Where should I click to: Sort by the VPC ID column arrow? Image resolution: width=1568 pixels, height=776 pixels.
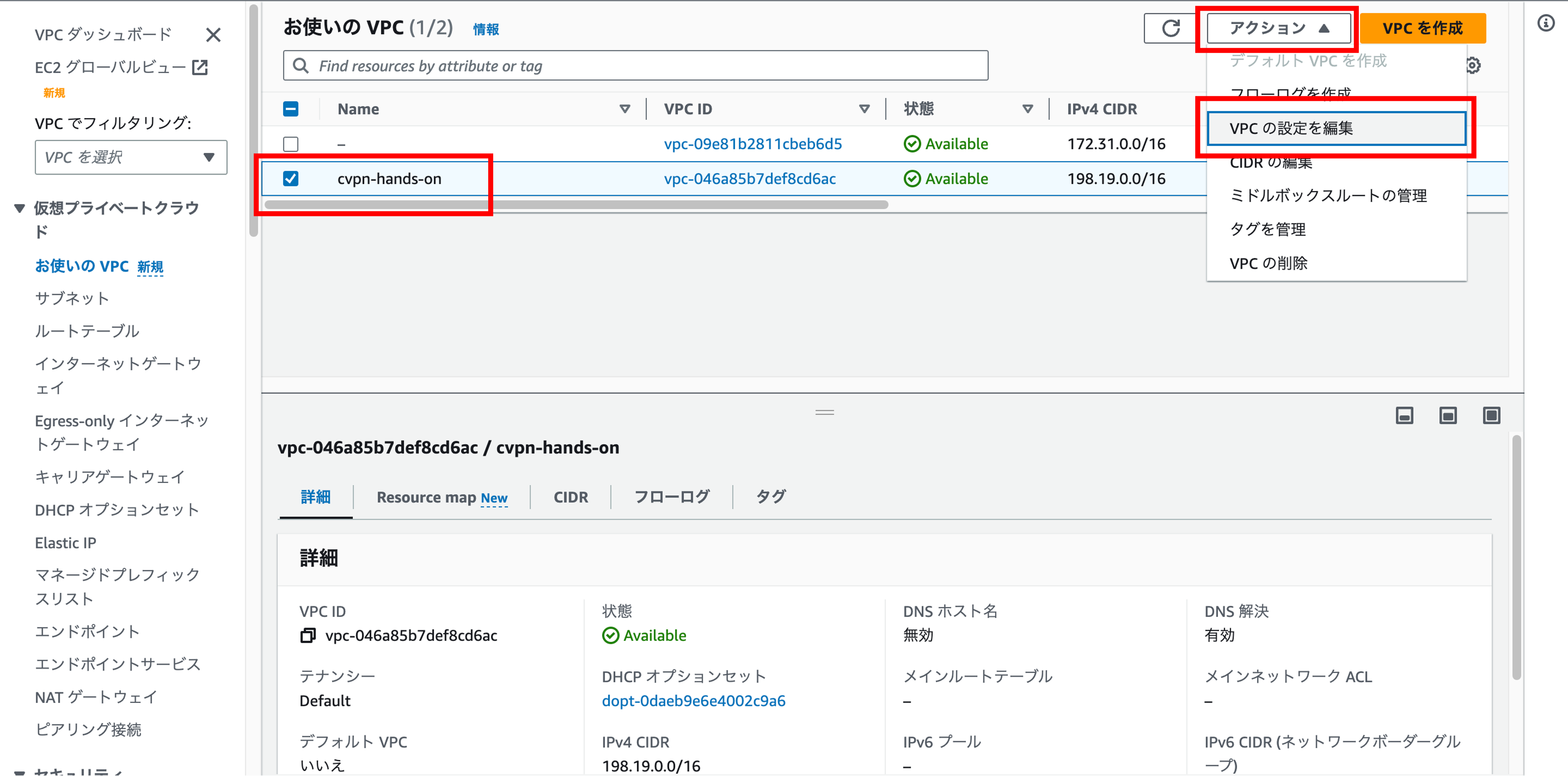tap(864, 109)
